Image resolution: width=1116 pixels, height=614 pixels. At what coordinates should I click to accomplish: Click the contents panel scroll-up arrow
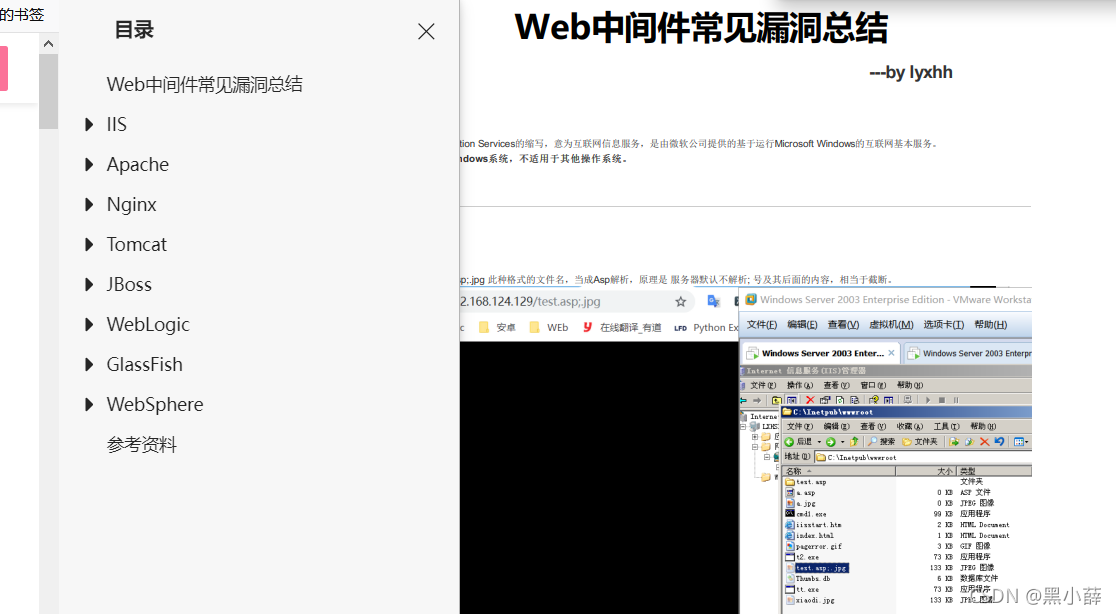coord(48,43)
